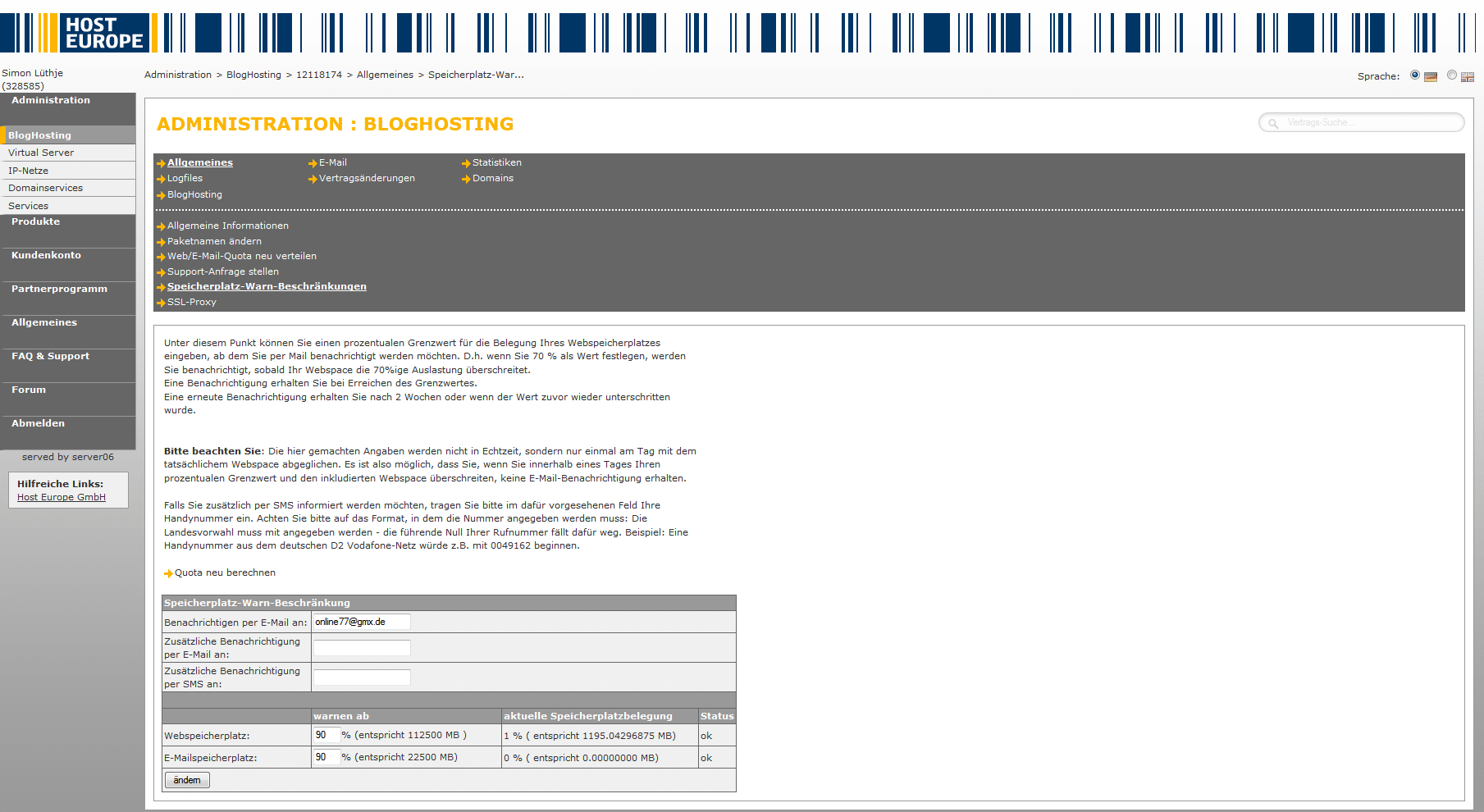Image resolution: width=1484 pixels, height=812 pixels.
Task: Click the magnifier icon in Vertrags-Suche
Action: click(x=1273, y=123)
